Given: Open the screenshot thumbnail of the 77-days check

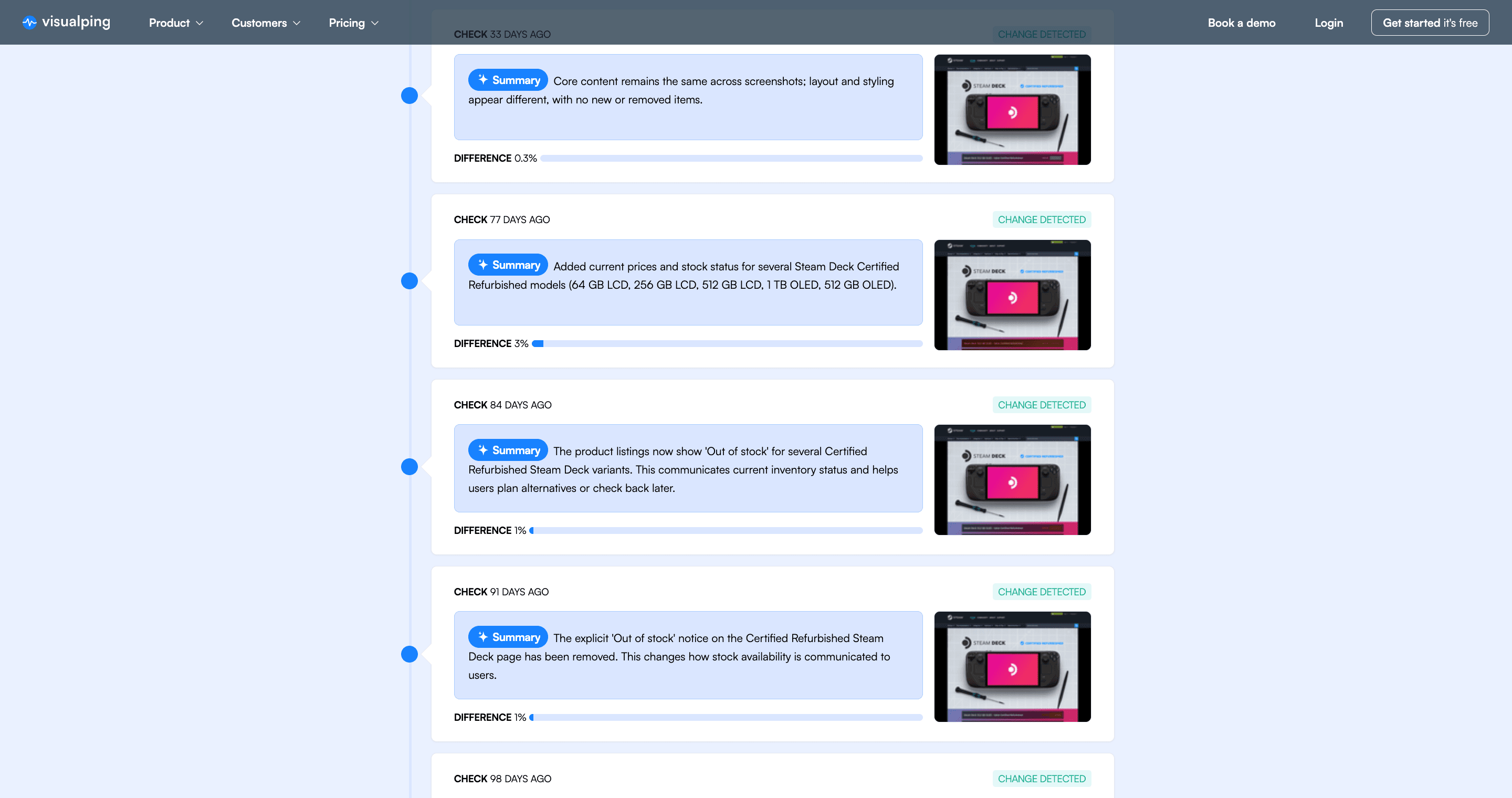Looking at the screenshot, I should point(1013,295).
